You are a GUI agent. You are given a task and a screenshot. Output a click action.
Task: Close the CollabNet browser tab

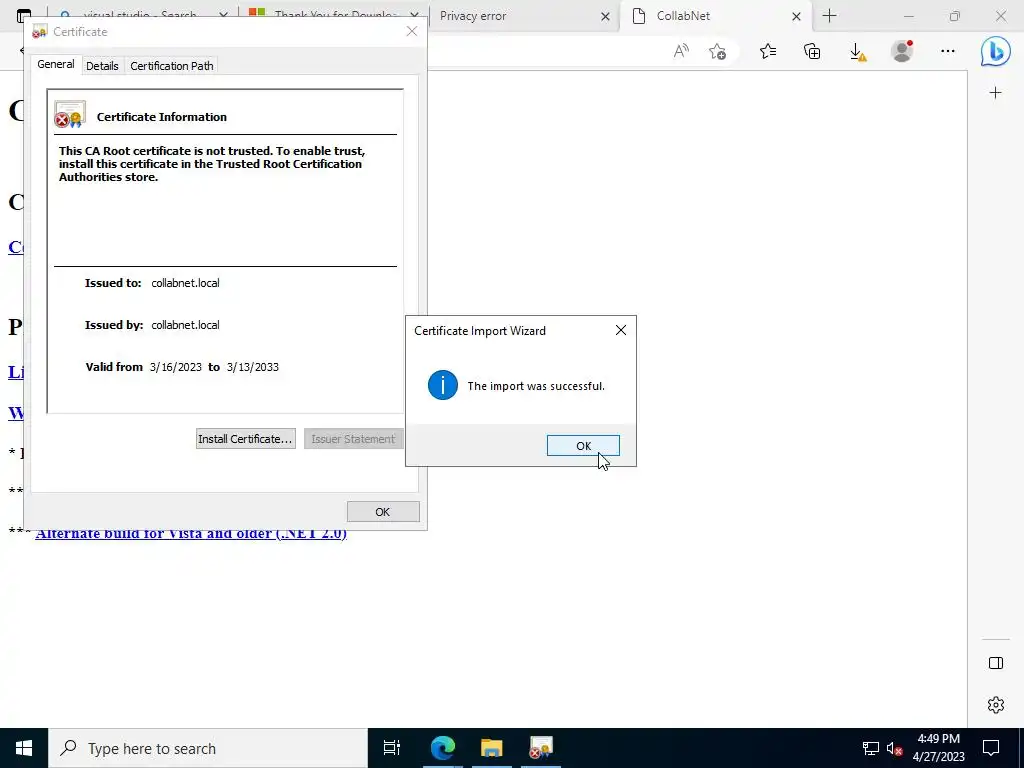pos(796,16)
